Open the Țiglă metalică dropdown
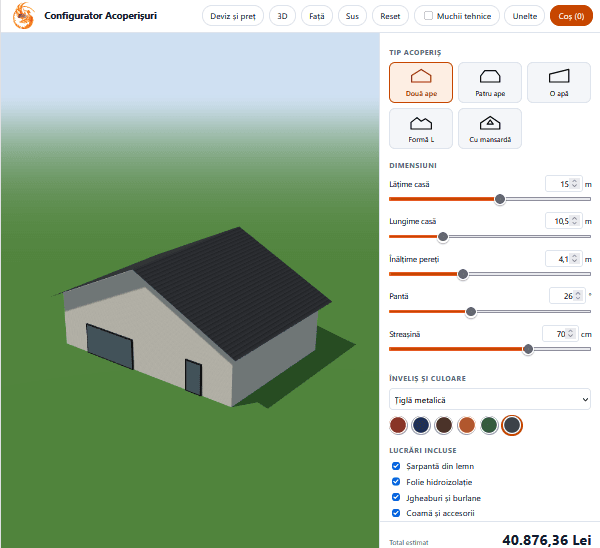This screenshot has height=548, width=600. pyautogui.click(x=490, y=400)
